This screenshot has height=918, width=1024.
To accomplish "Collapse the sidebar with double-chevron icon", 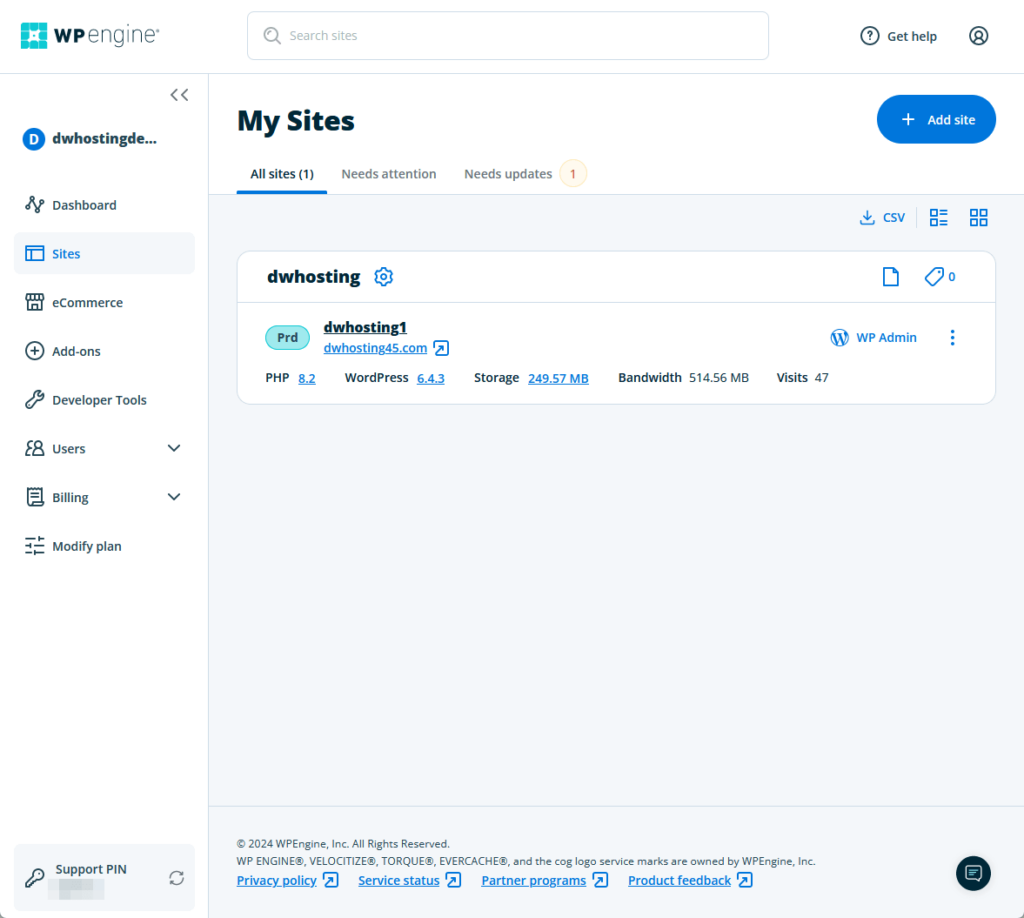I will pyautogui.click(x=179, y=95).
